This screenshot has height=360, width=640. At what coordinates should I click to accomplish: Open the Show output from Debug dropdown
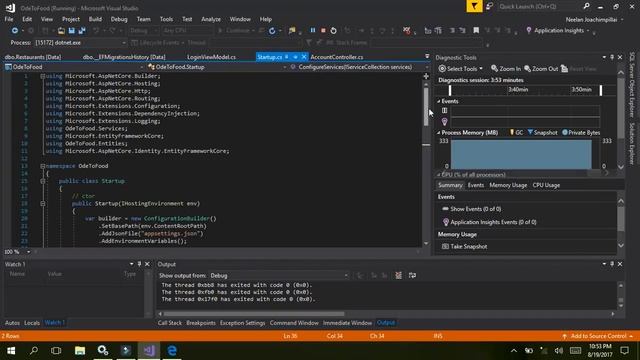click(279, 276)
